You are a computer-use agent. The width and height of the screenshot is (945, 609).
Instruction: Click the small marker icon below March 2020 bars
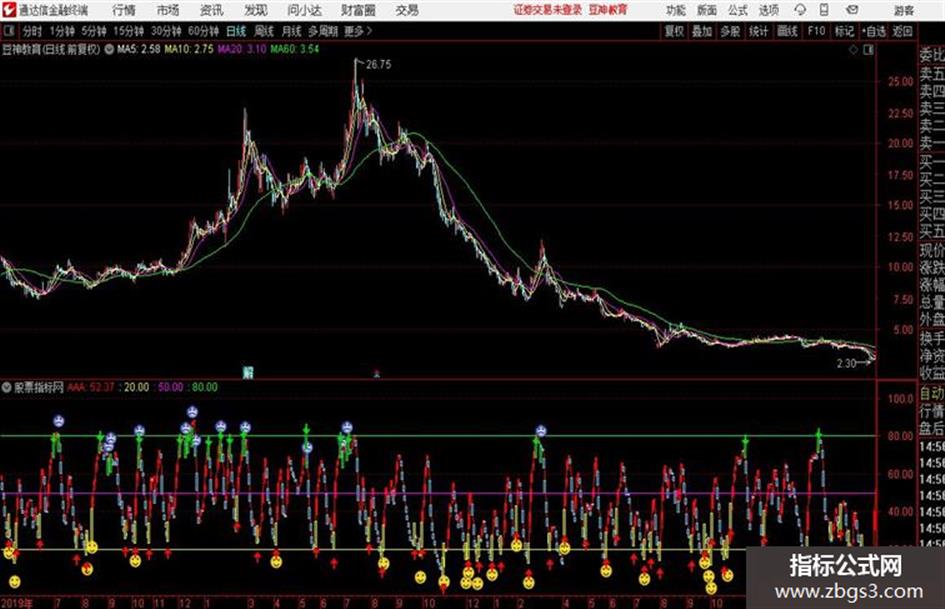[248, 372]
